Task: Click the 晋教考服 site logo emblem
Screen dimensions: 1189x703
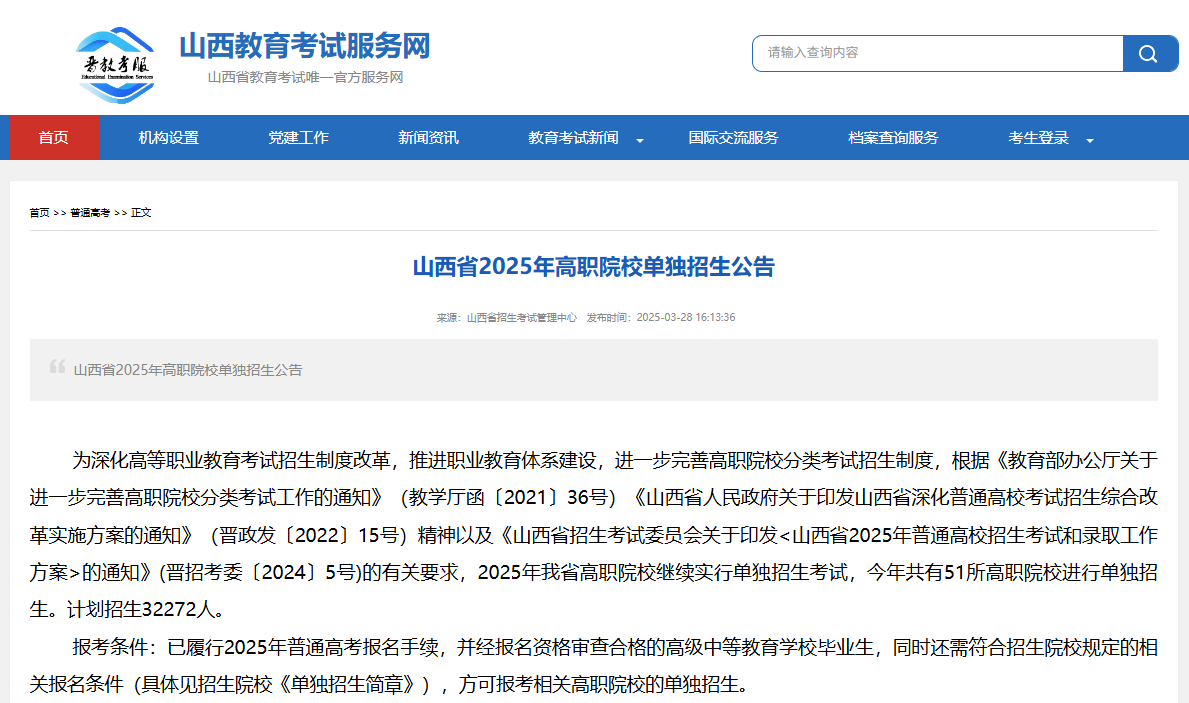Action: coord(115,66)
